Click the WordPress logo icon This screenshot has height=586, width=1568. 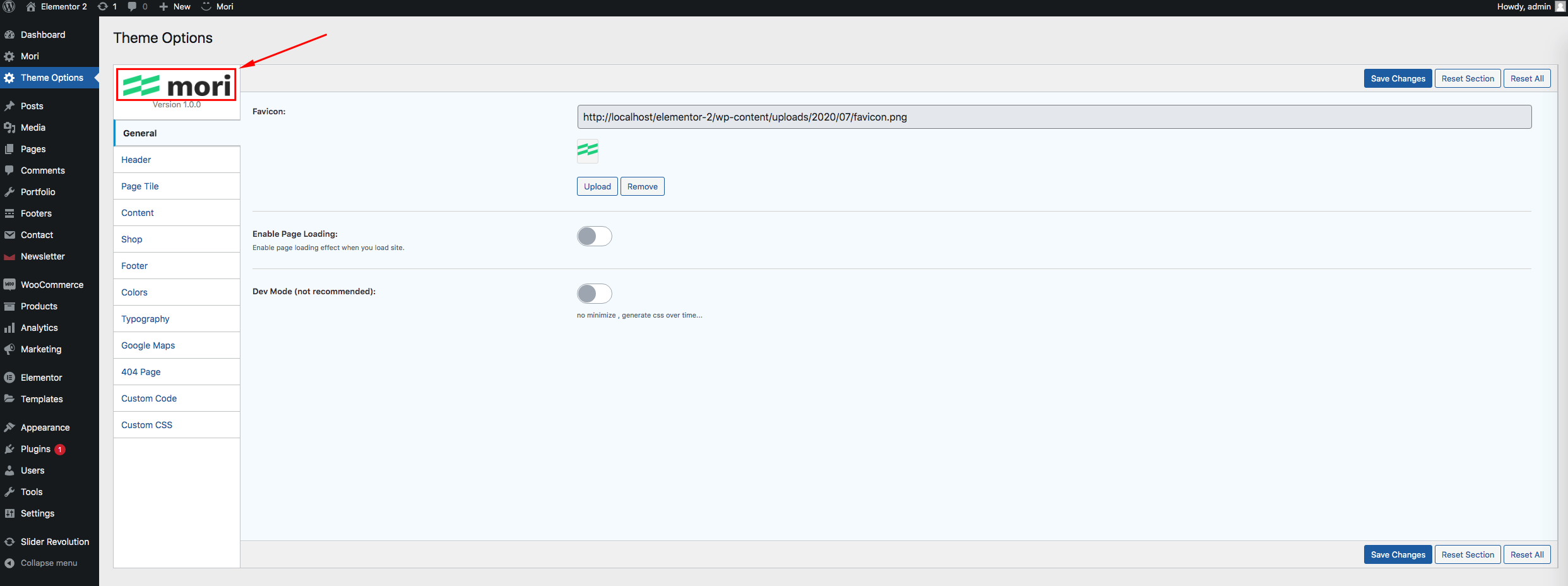tap(9, 6)
